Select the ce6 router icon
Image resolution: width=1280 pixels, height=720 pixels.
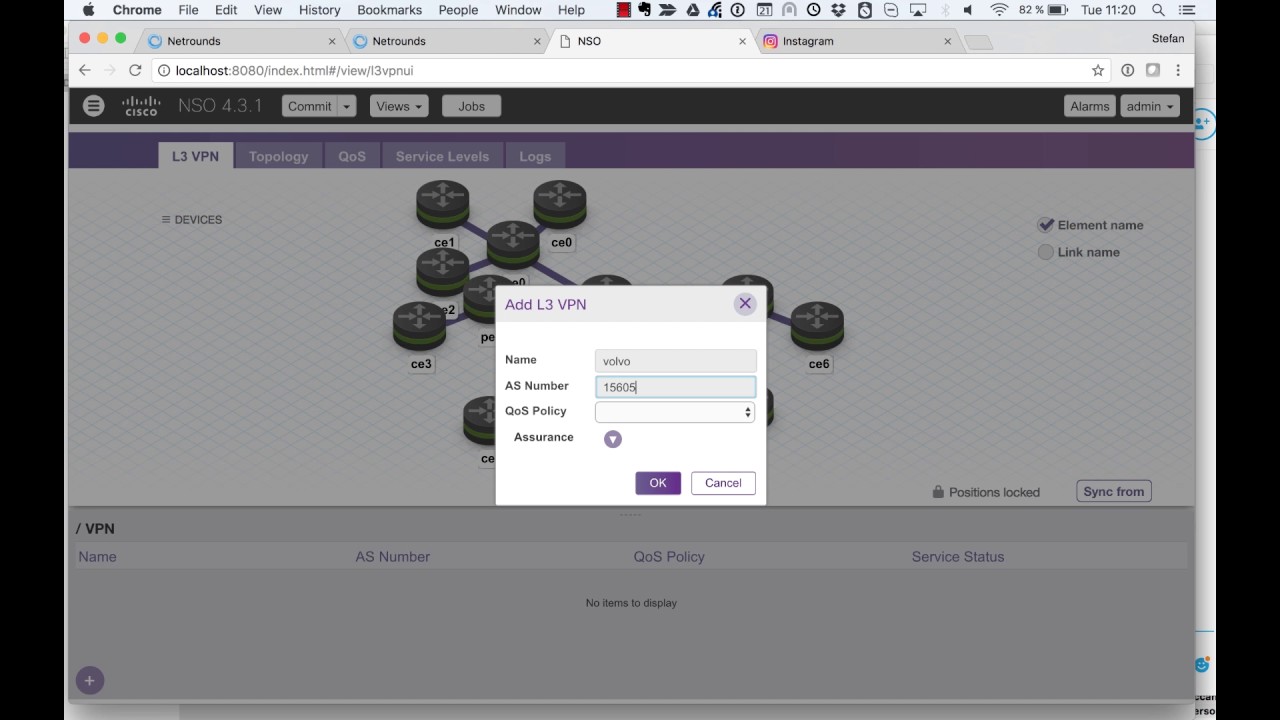coord(818,327)
